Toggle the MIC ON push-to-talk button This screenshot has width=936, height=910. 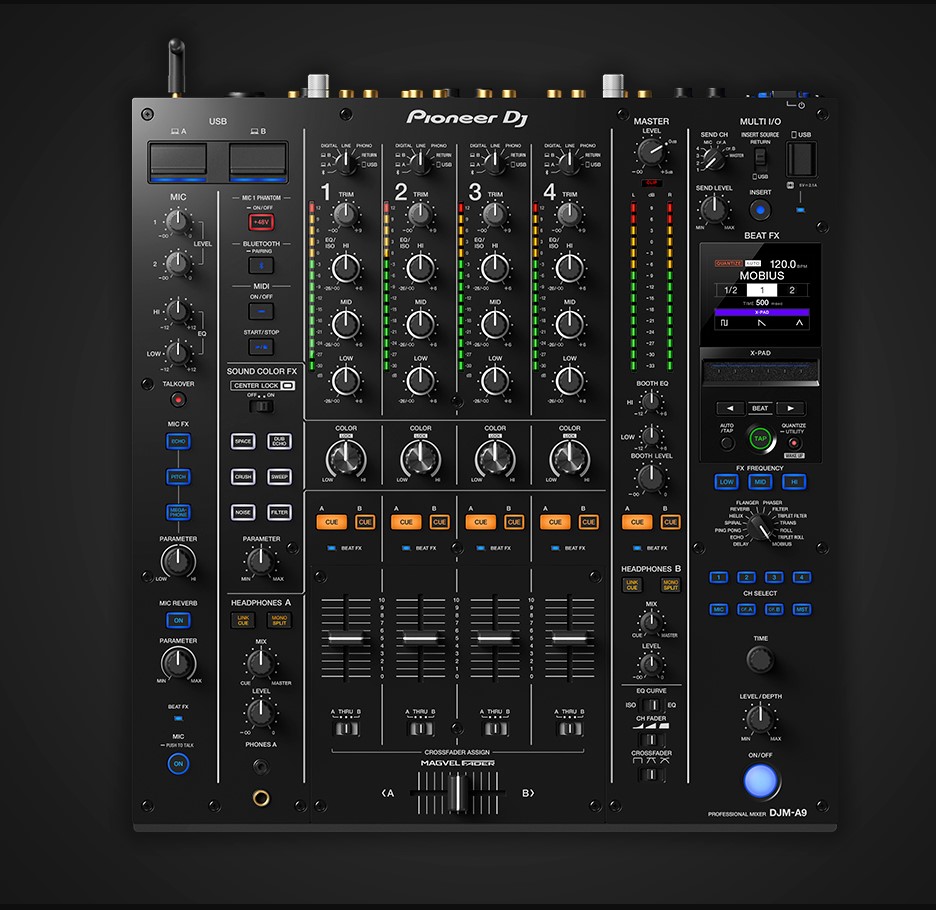178,764
